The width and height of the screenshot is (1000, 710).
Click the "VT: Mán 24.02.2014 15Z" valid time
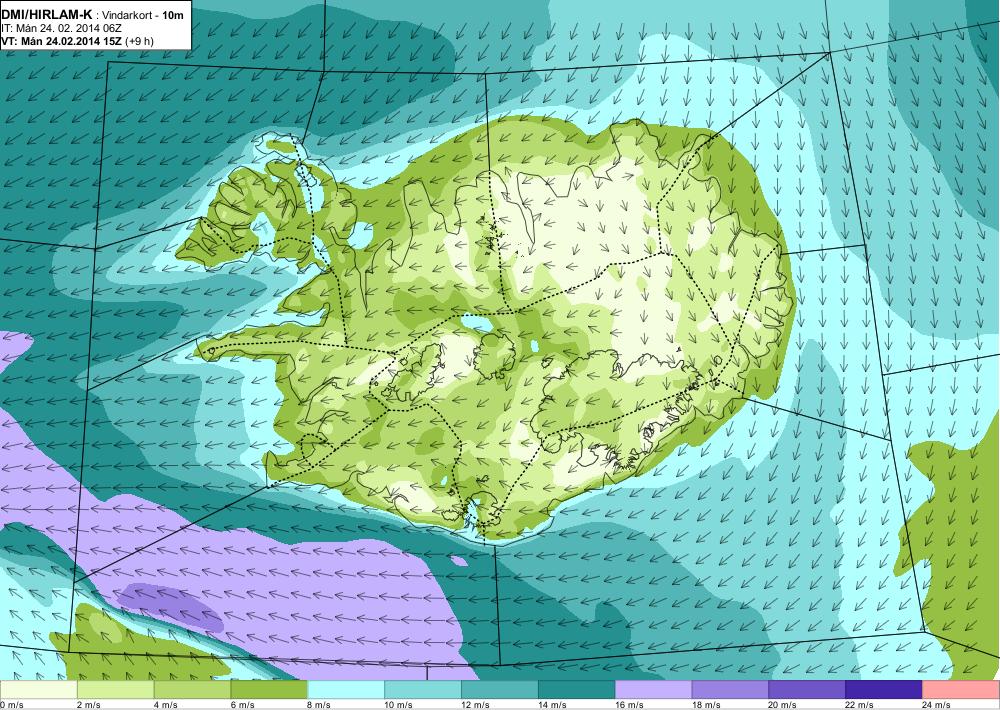coord(62,41)
